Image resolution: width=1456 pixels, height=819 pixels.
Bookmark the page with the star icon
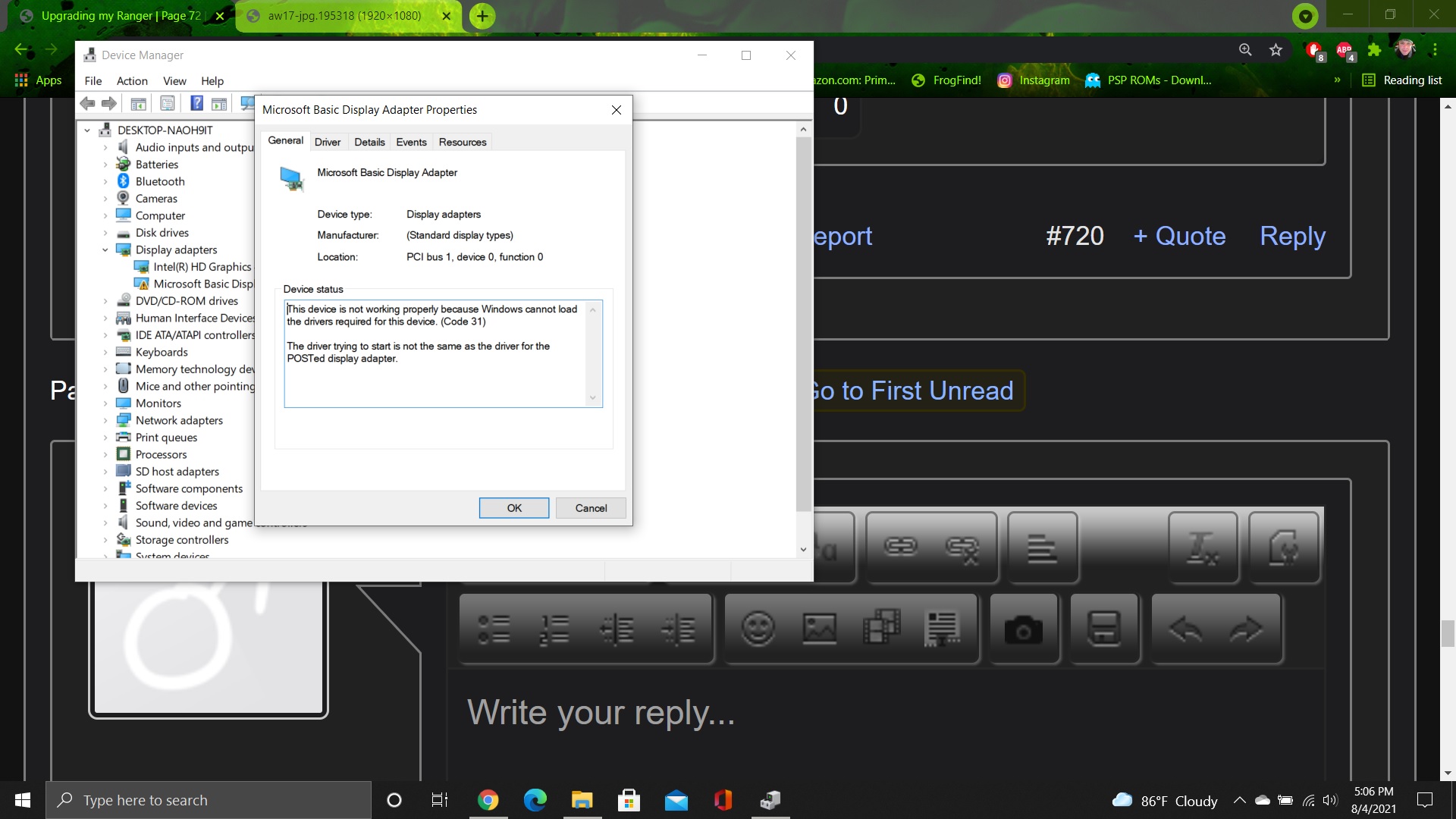click(1276, 50)
